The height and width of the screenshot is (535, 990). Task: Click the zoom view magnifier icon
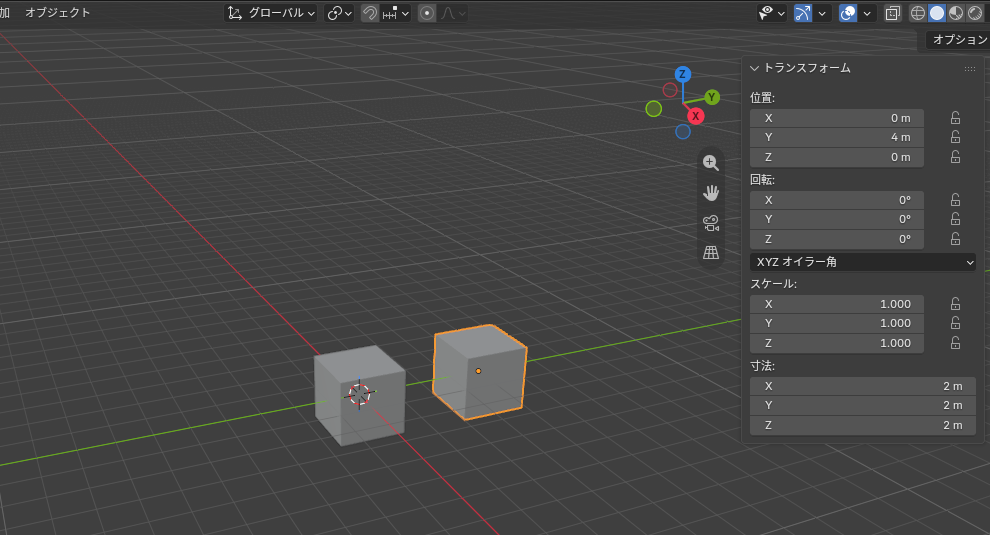711,163
